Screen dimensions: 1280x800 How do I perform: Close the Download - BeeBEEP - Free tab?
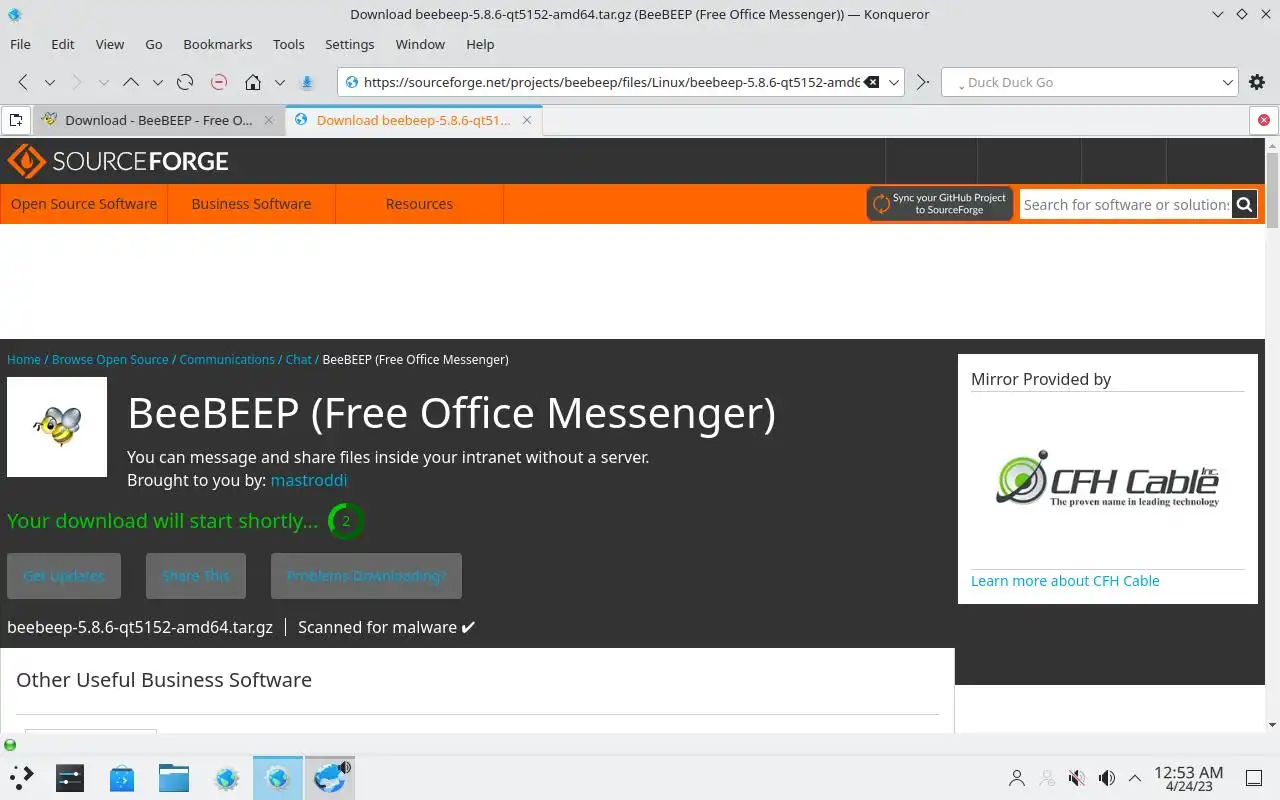point(268,120)
